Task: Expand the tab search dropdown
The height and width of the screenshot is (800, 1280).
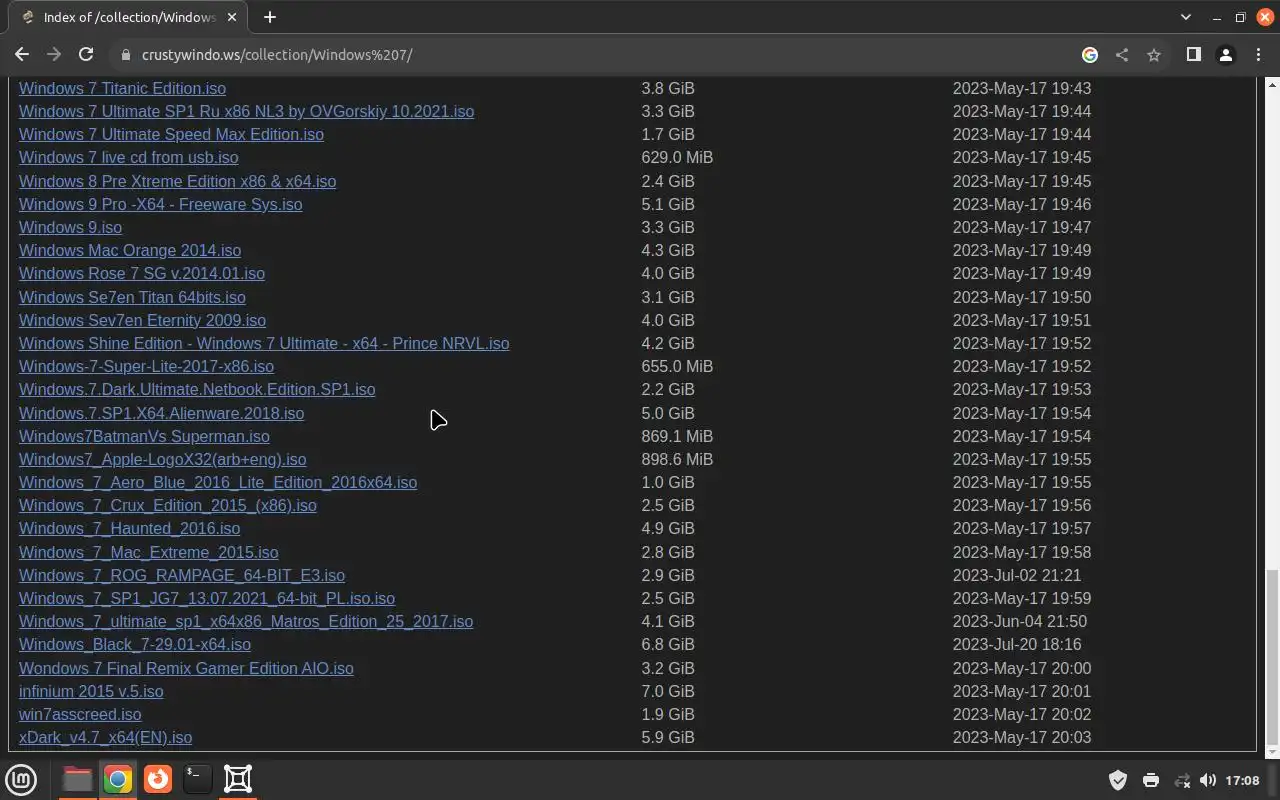Action: coord(1186,17)
